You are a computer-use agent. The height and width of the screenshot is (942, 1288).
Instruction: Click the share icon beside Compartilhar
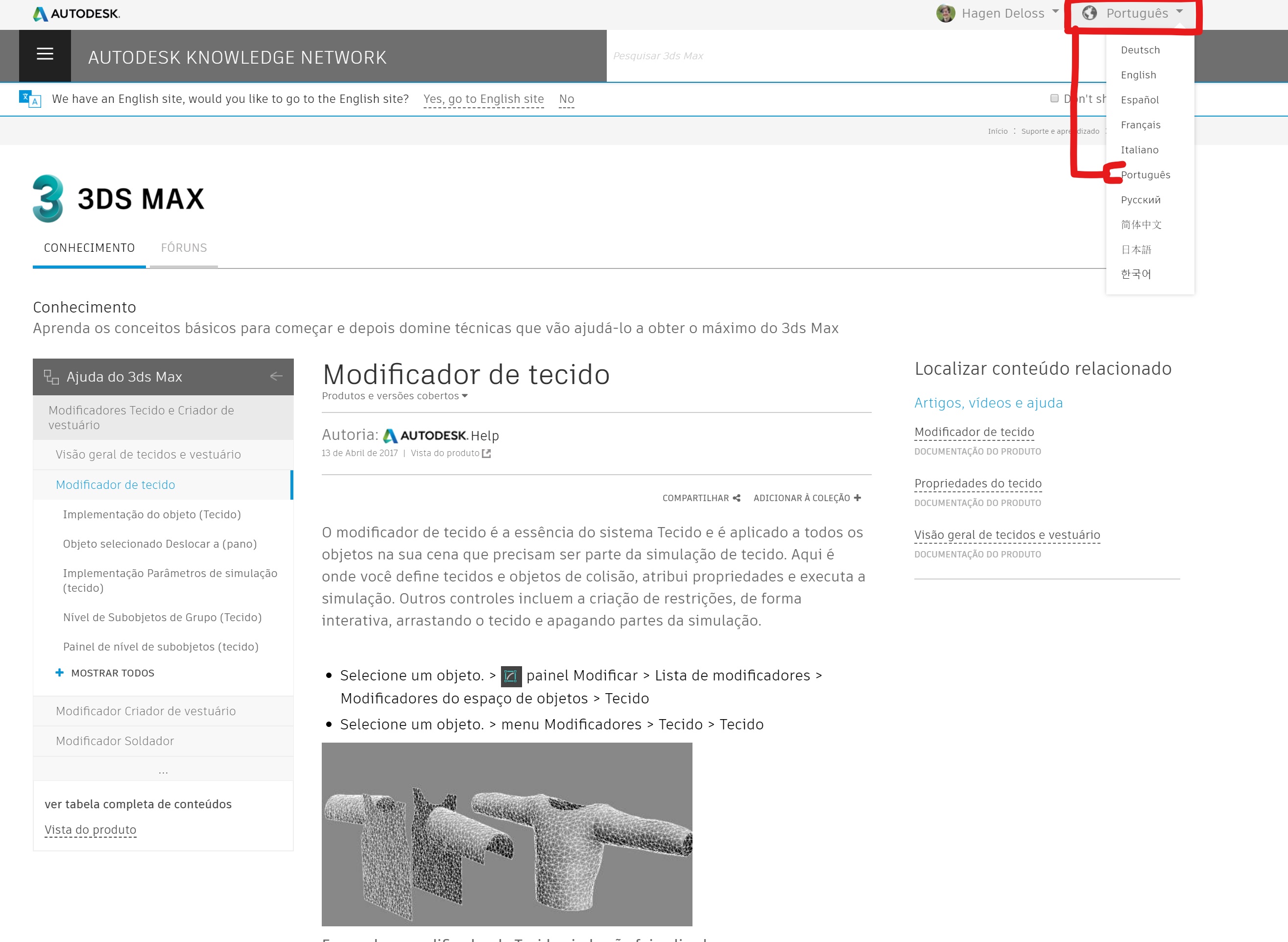(x=737, y=498)
